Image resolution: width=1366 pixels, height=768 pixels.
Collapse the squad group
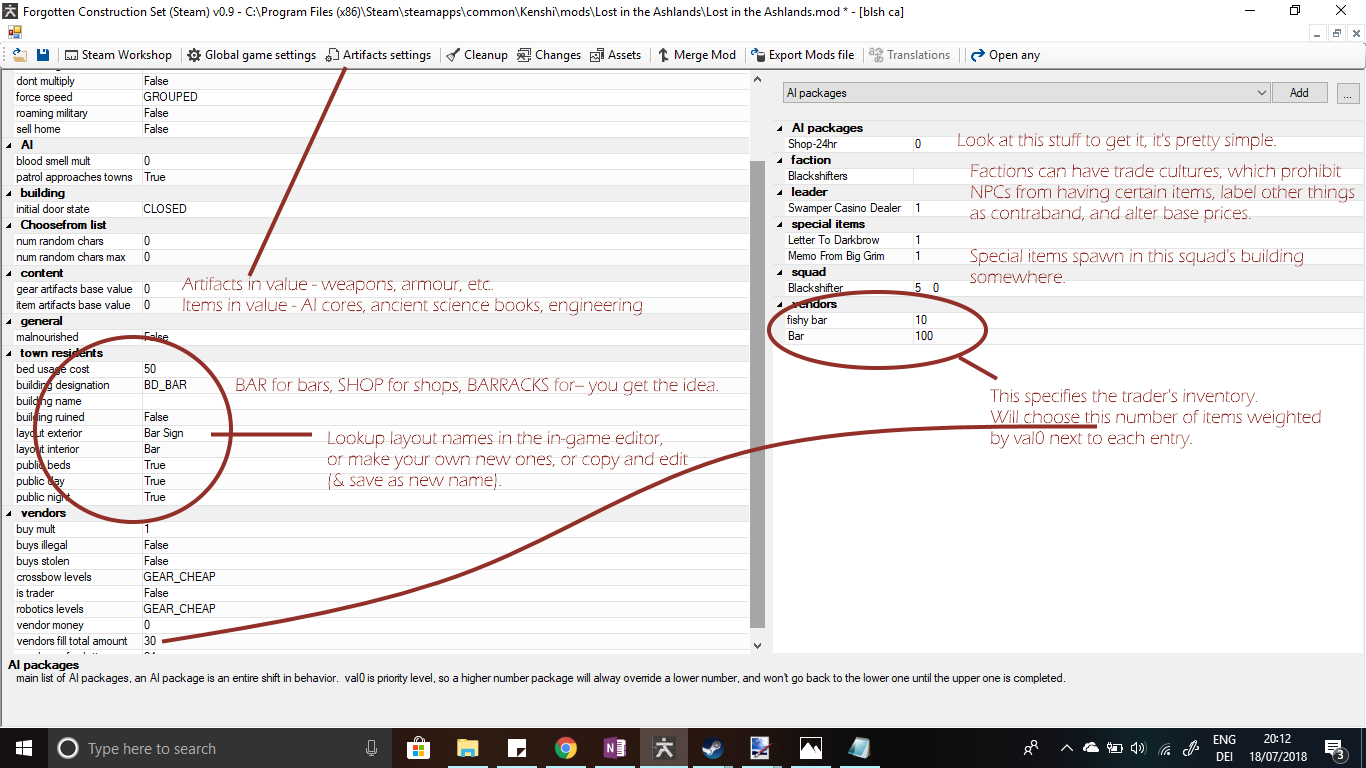(x=780, y=272)
